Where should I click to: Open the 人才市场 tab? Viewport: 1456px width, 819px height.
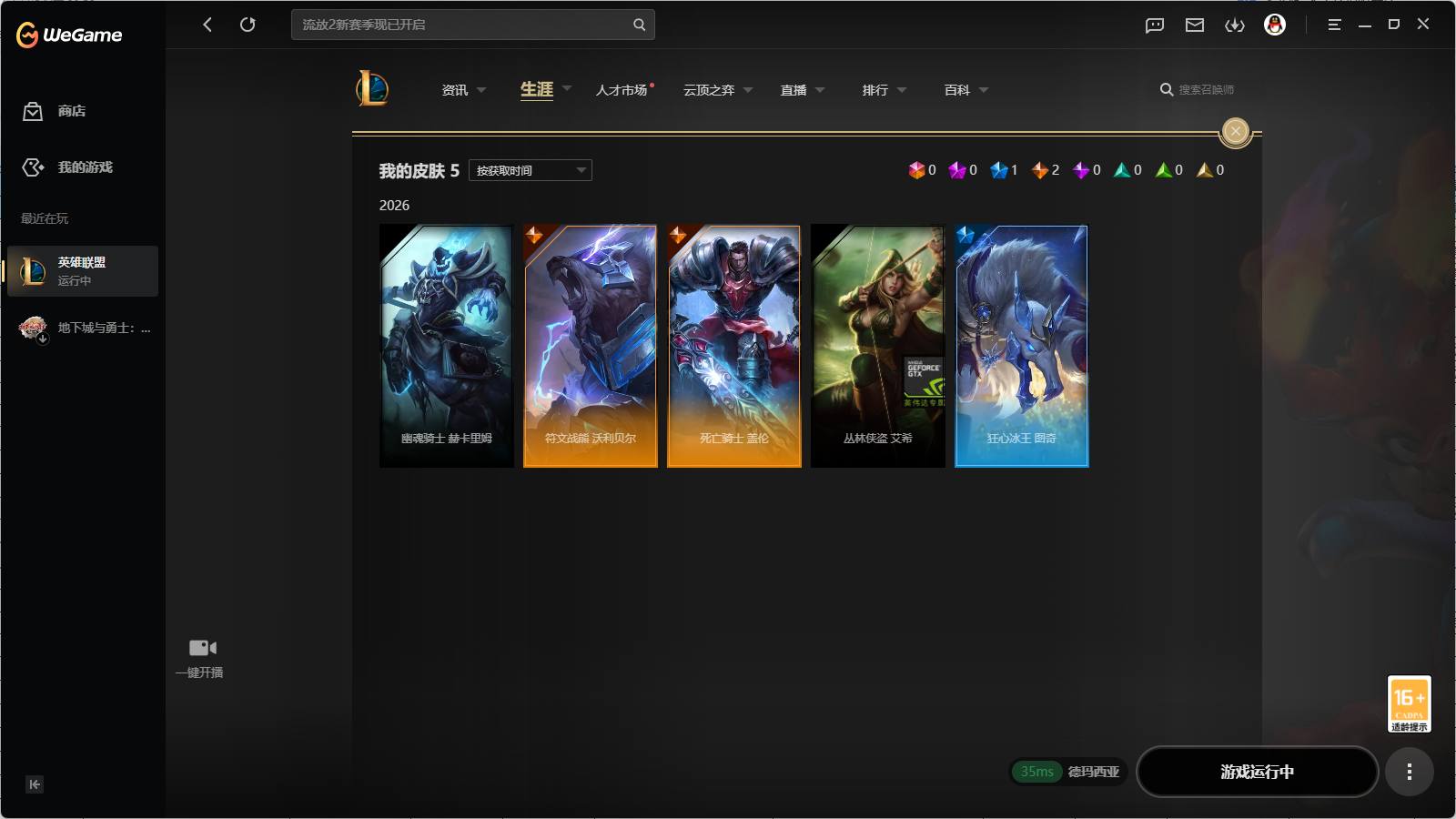(x=622, y=90)
